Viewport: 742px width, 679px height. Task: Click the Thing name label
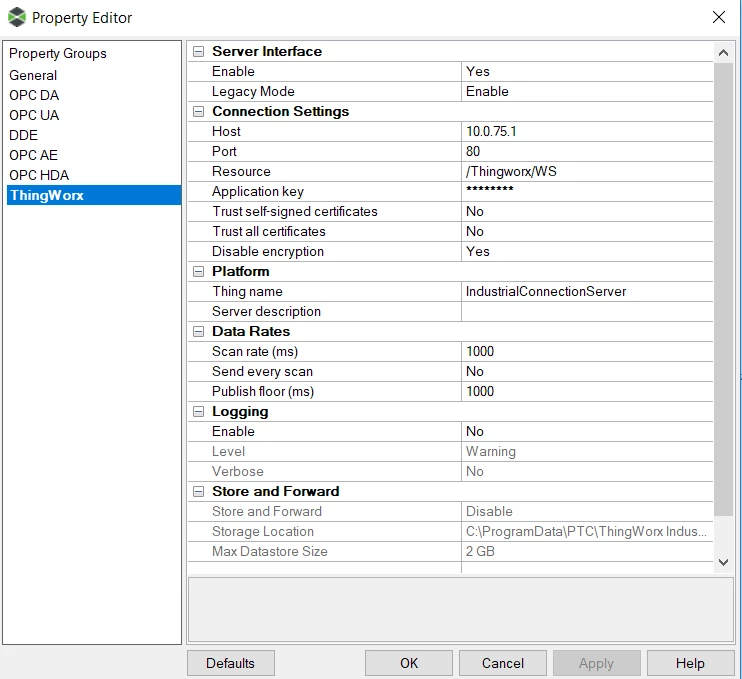[x=247, y=291]
